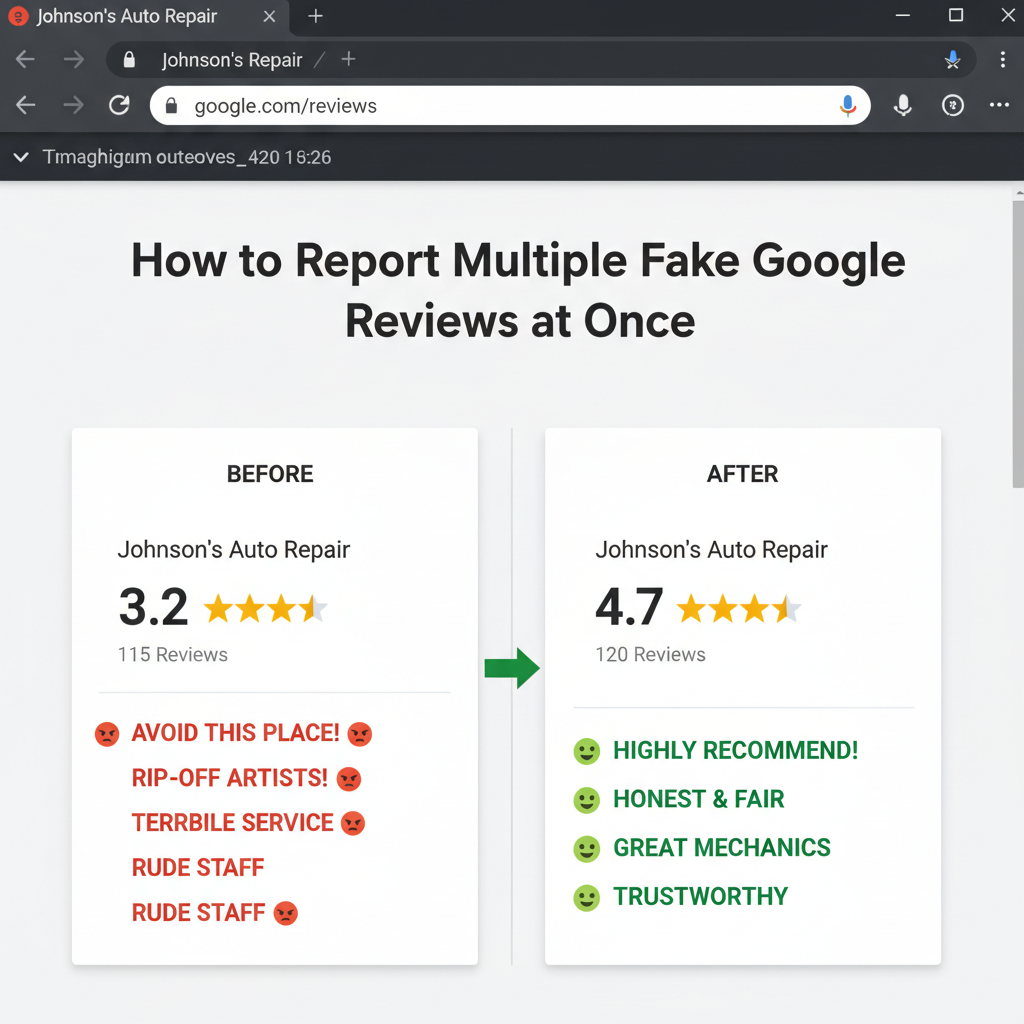1024x1024 pixels.
Task: Click the 3.2 rating number
Action: tap(153, 607)
